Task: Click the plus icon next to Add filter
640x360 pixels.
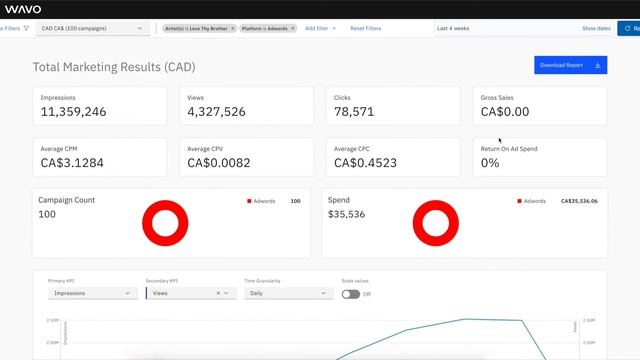Action: point(334,29)
